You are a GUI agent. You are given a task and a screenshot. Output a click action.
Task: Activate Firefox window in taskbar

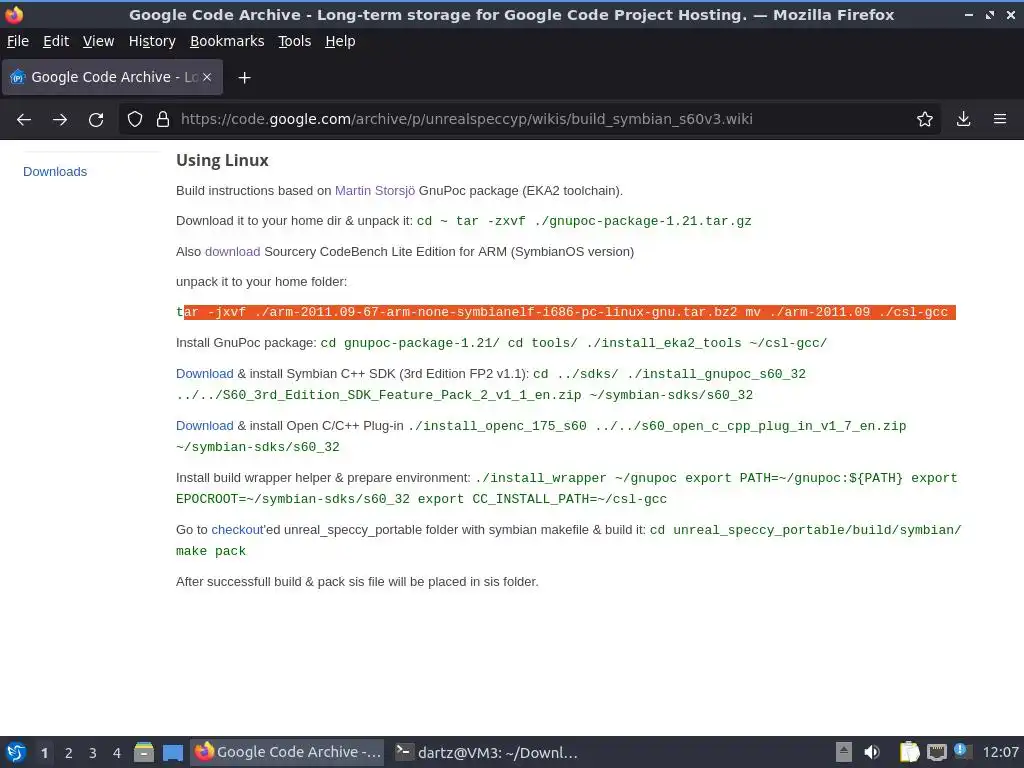click(x=288, y=752)
